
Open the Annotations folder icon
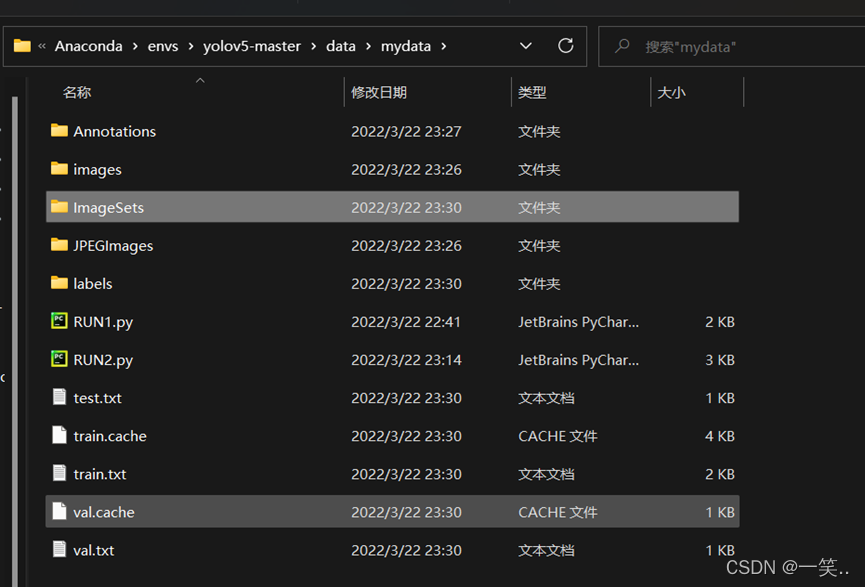click(59, 131)
